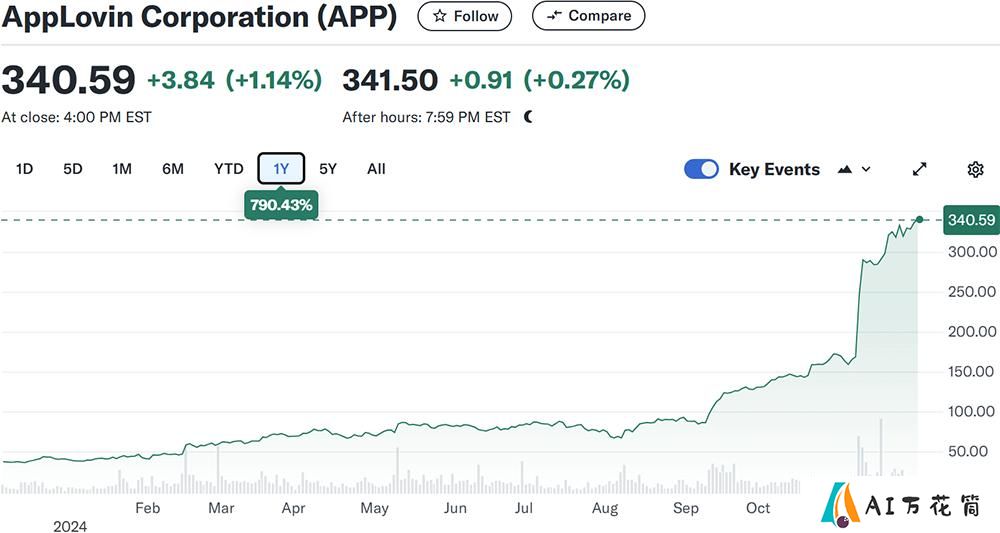The height and width of the screenshot is (533, 1000).
Task: Select the 1D chart range
Action: tap(24, 169)
